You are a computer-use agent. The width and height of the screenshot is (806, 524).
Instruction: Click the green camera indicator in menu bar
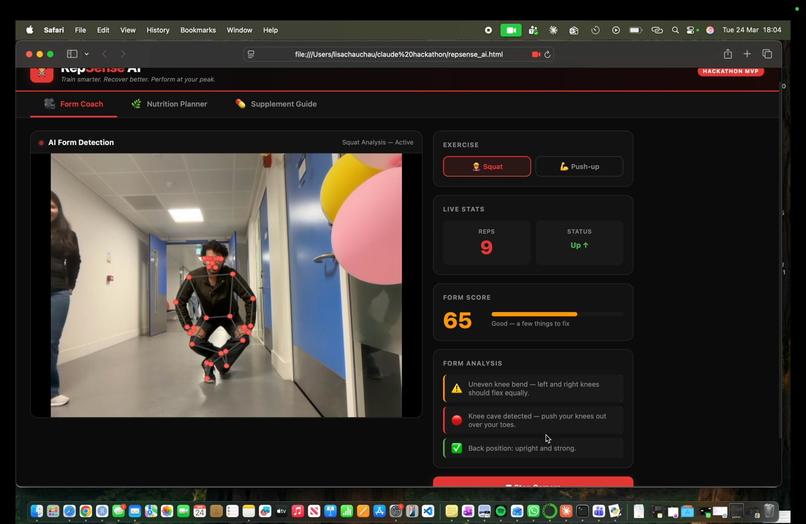(x=511, y=30)
